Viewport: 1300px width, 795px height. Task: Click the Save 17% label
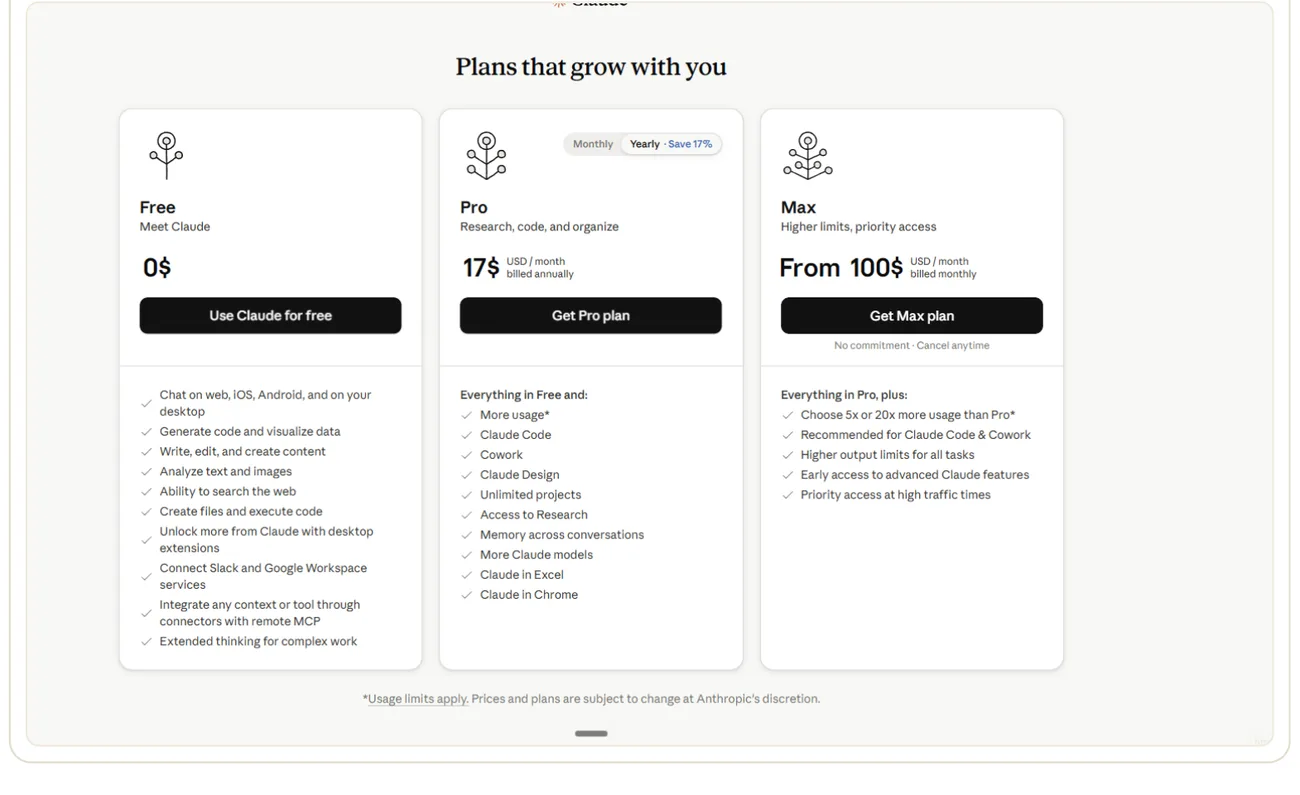pyautogui.click(x=690, y=144)
